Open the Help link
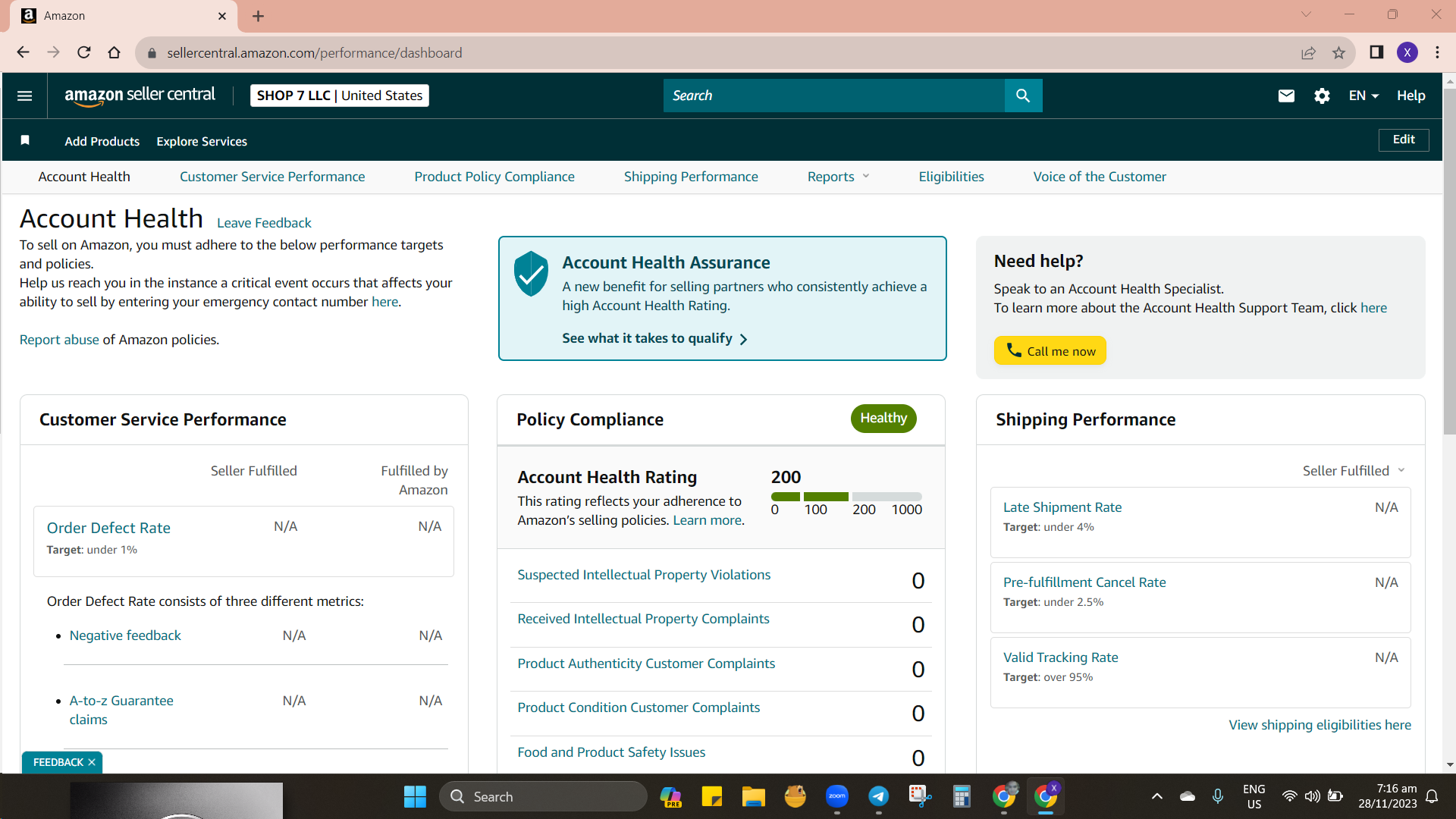The width and height of the screenshot is (1456, 819). pyautogui.click(x=1410, y=96)
